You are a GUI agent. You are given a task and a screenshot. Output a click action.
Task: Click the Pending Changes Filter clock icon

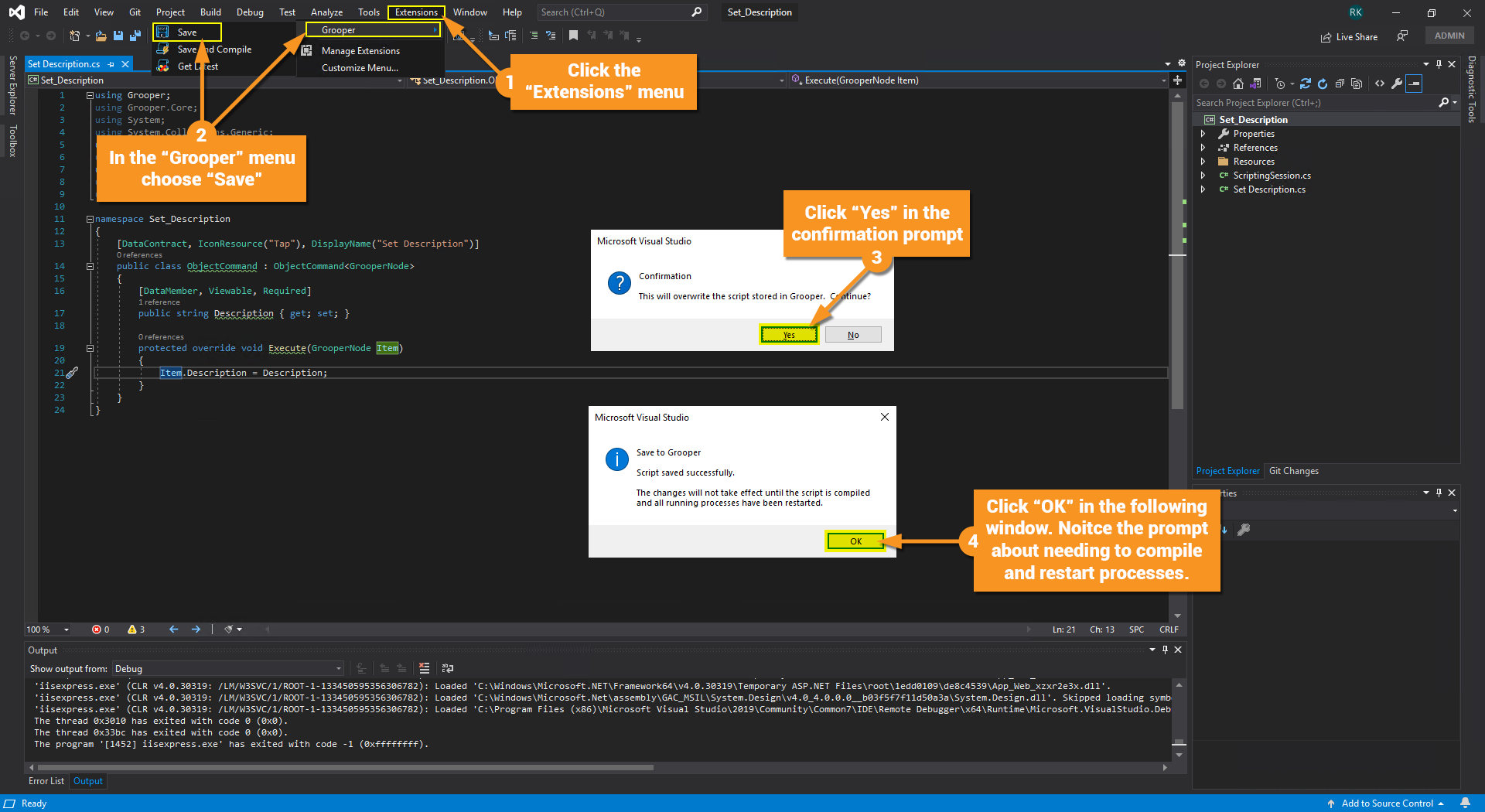point(1281,84)
